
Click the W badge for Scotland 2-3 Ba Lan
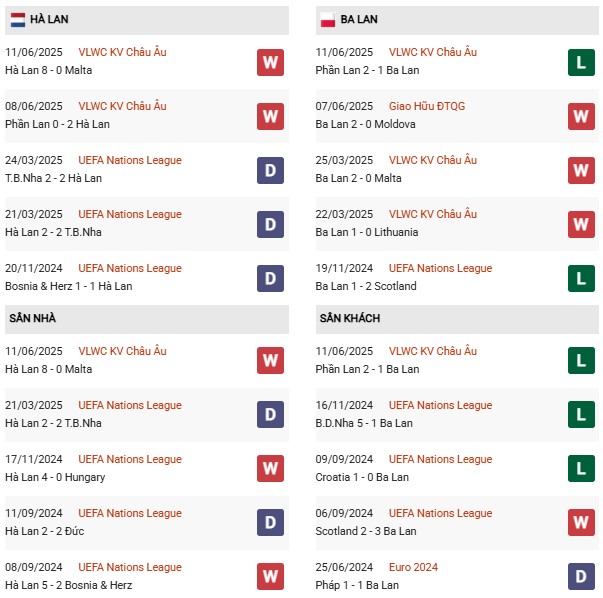click(581, 523)
